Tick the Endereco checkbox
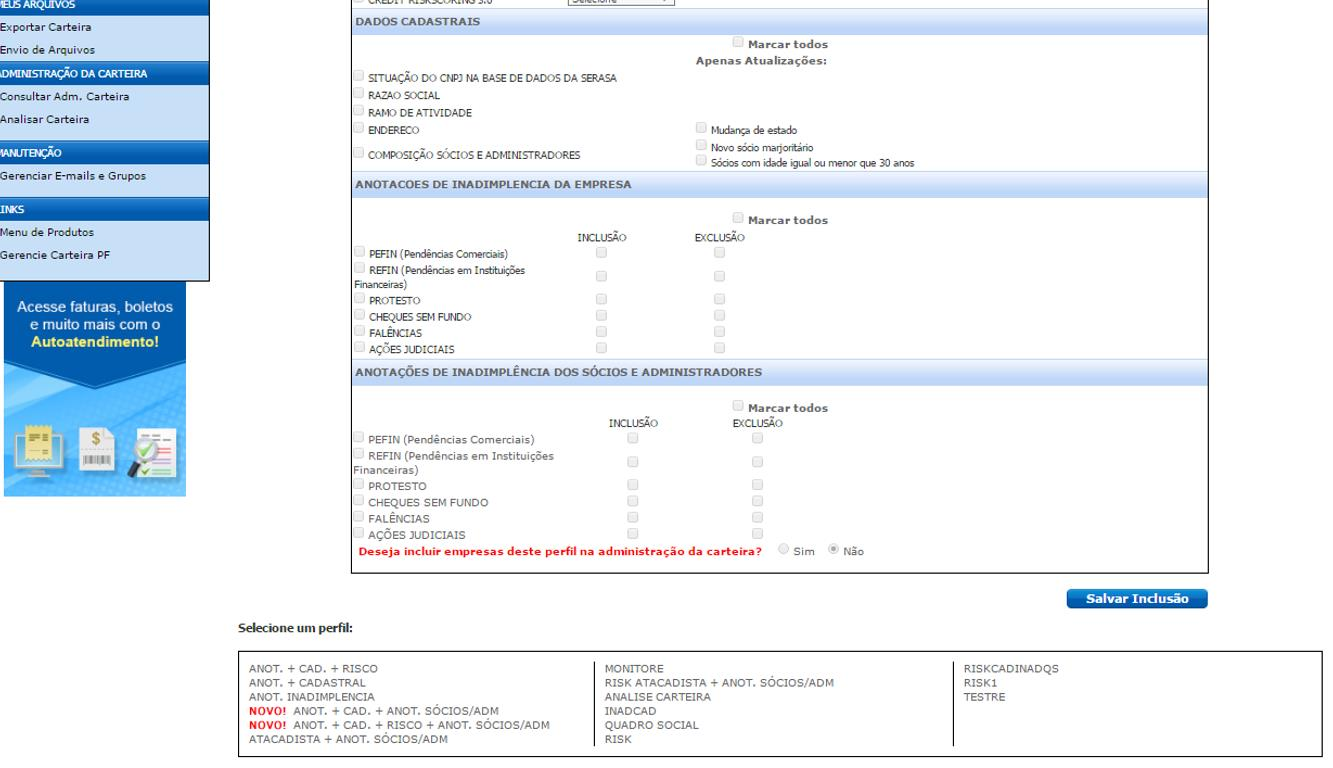This screenshot has height=768, width=1333. point(360,129)
